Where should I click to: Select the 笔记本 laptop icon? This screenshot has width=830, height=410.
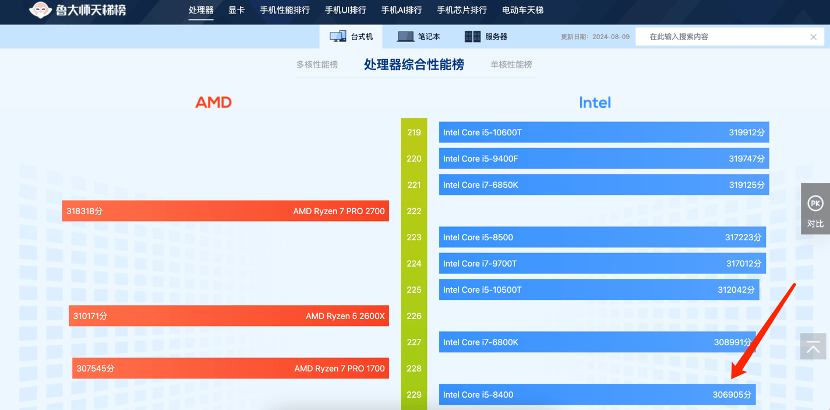click(405, 37)
